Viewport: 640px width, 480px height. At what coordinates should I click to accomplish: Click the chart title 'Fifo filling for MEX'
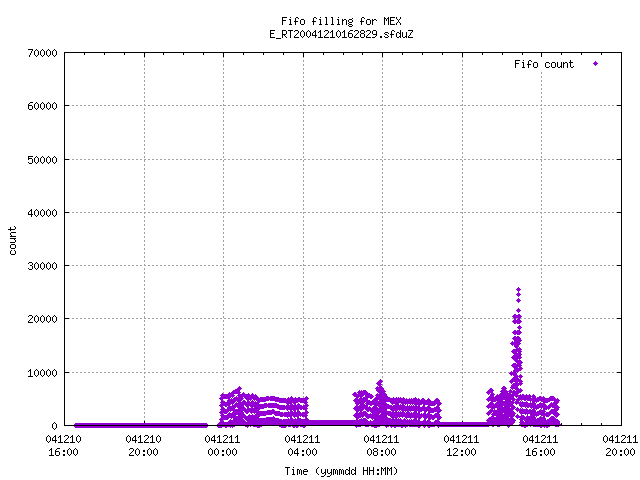(341, 21)
